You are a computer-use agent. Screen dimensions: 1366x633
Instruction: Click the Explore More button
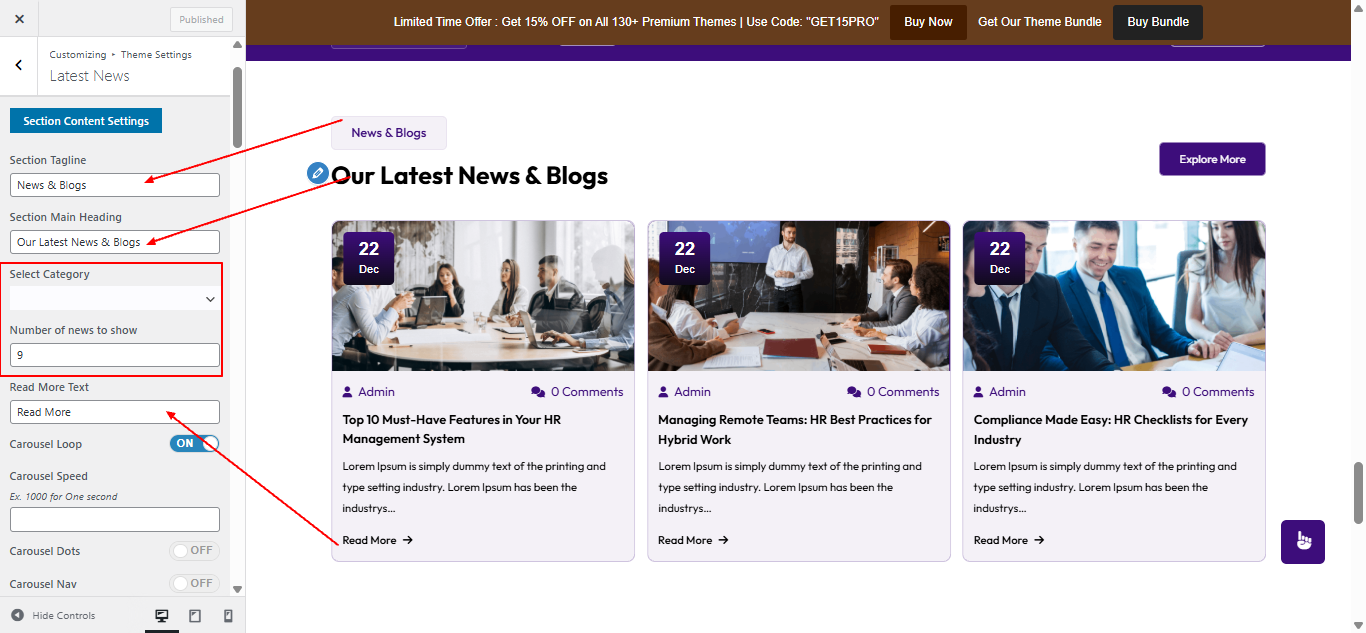[1211, 159]
